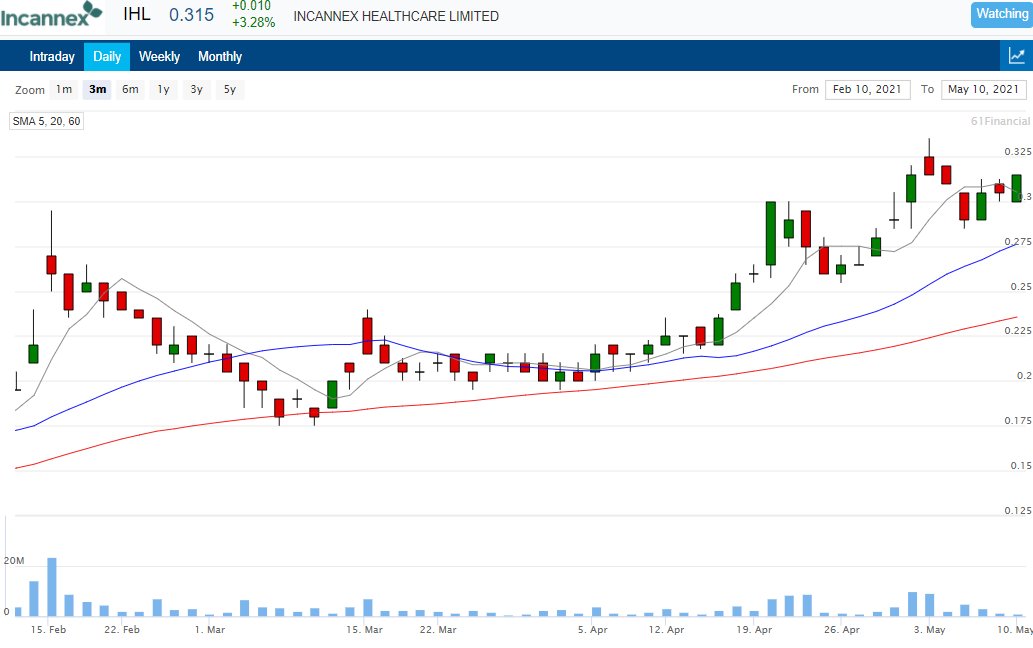1033x648 pixels.
Task: Edit the To date field
Action: point(984,90)
